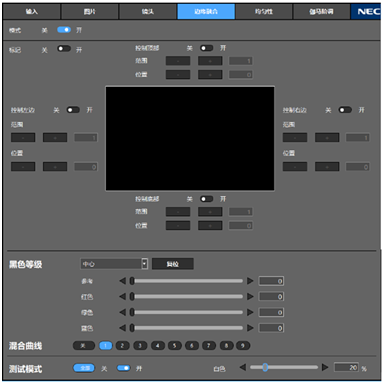Click the white level slider handle
384x384 pixels.
pyautogui.click(x=265, y=367)
